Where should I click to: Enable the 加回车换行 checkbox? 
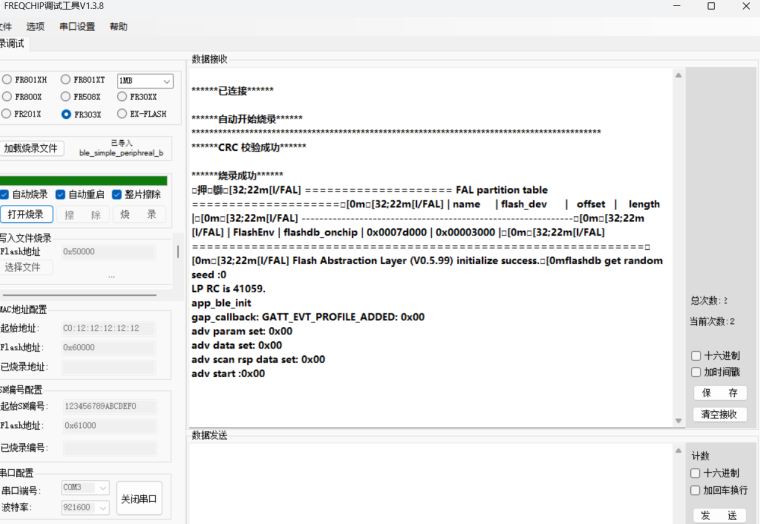coord(696,490)
